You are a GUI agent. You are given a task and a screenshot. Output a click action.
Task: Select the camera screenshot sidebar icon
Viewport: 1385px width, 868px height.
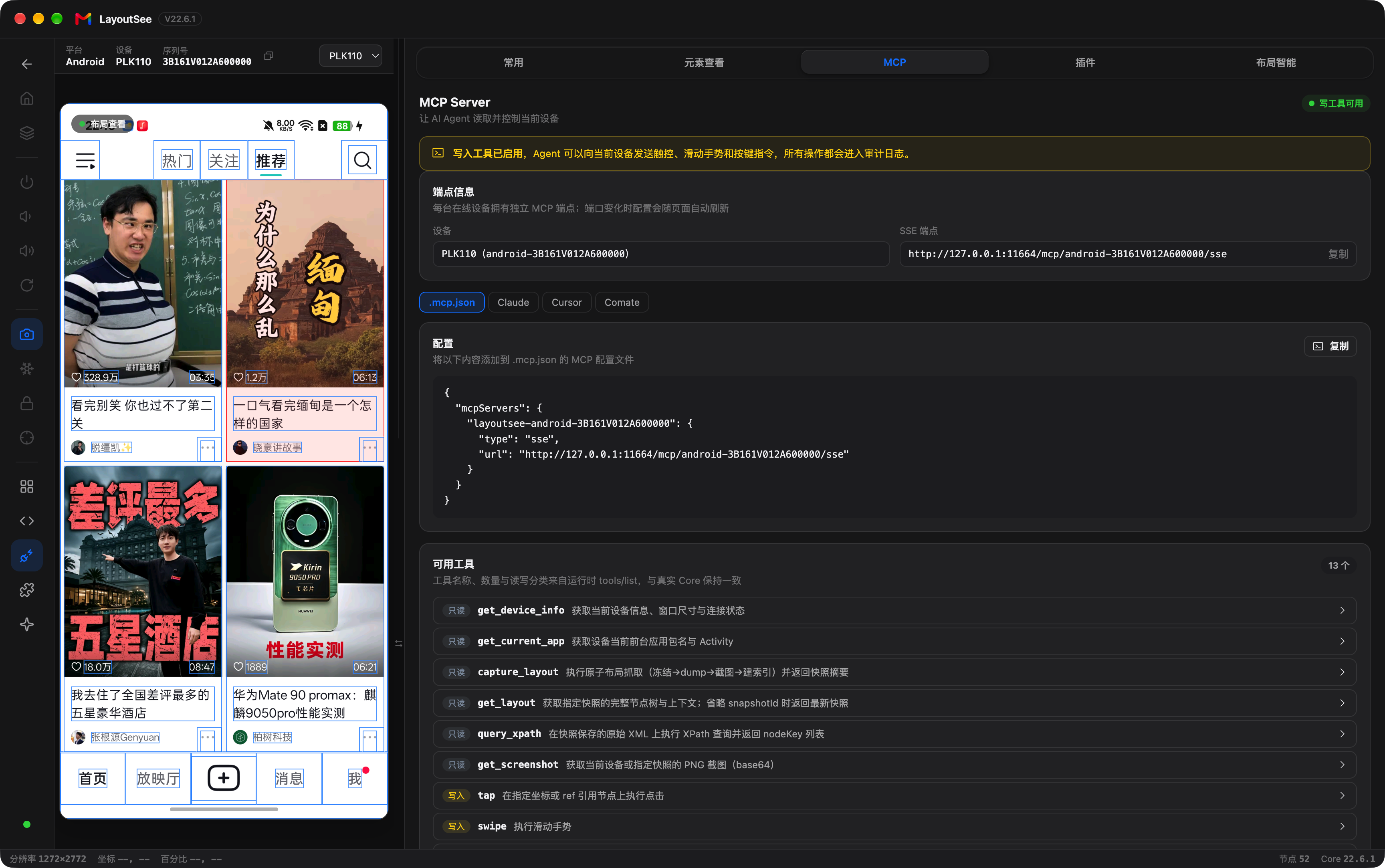click(26, 334)
